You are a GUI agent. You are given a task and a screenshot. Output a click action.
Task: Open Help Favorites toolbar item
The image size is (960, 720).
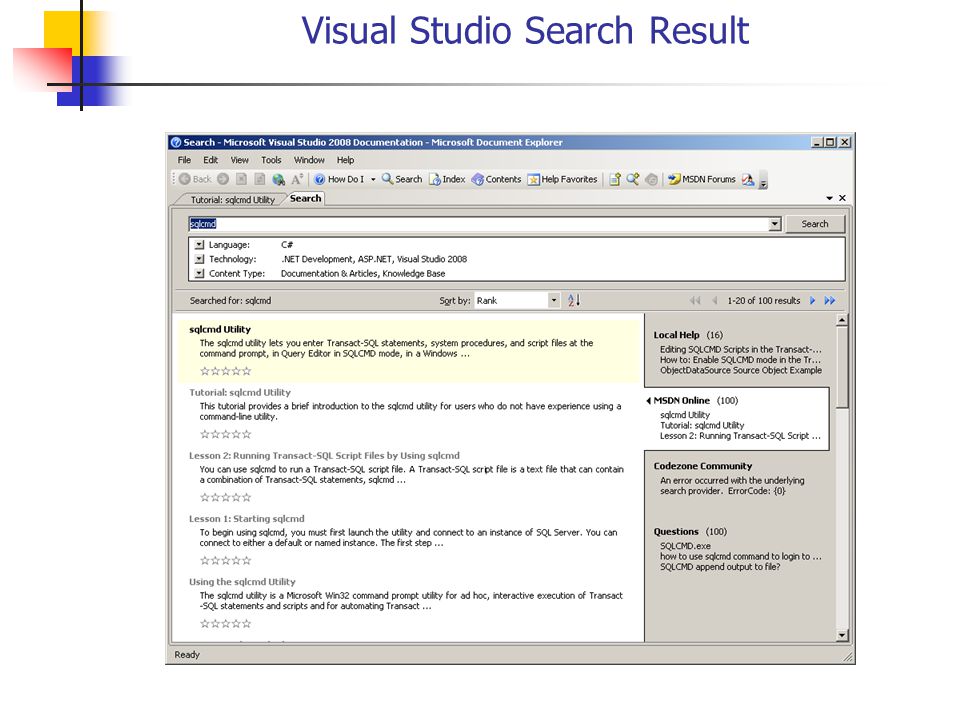coord(562,179)
